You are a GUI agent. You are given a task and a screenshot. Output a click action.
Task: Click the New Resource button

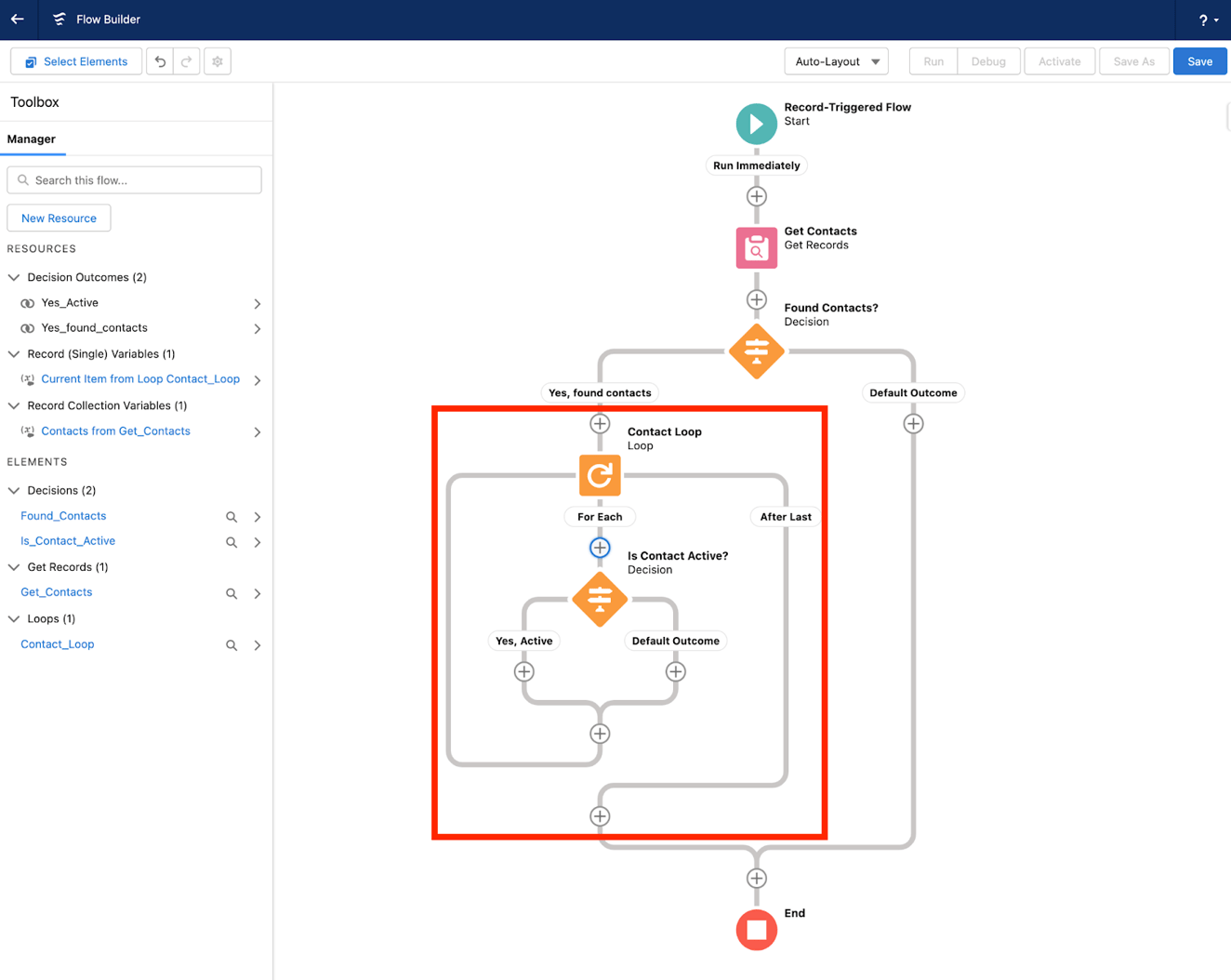coord(59,218)
